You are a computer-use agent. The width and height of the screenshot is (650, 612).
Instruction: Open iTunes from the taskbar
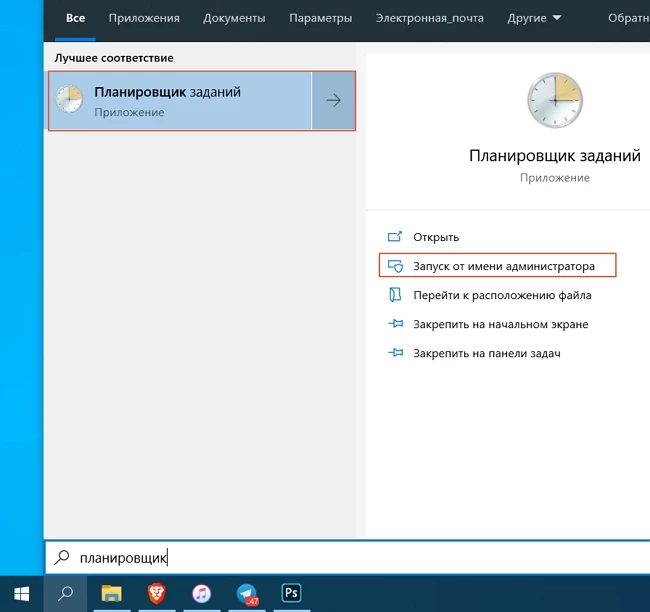pyautogui.click(x=201, y=594)
